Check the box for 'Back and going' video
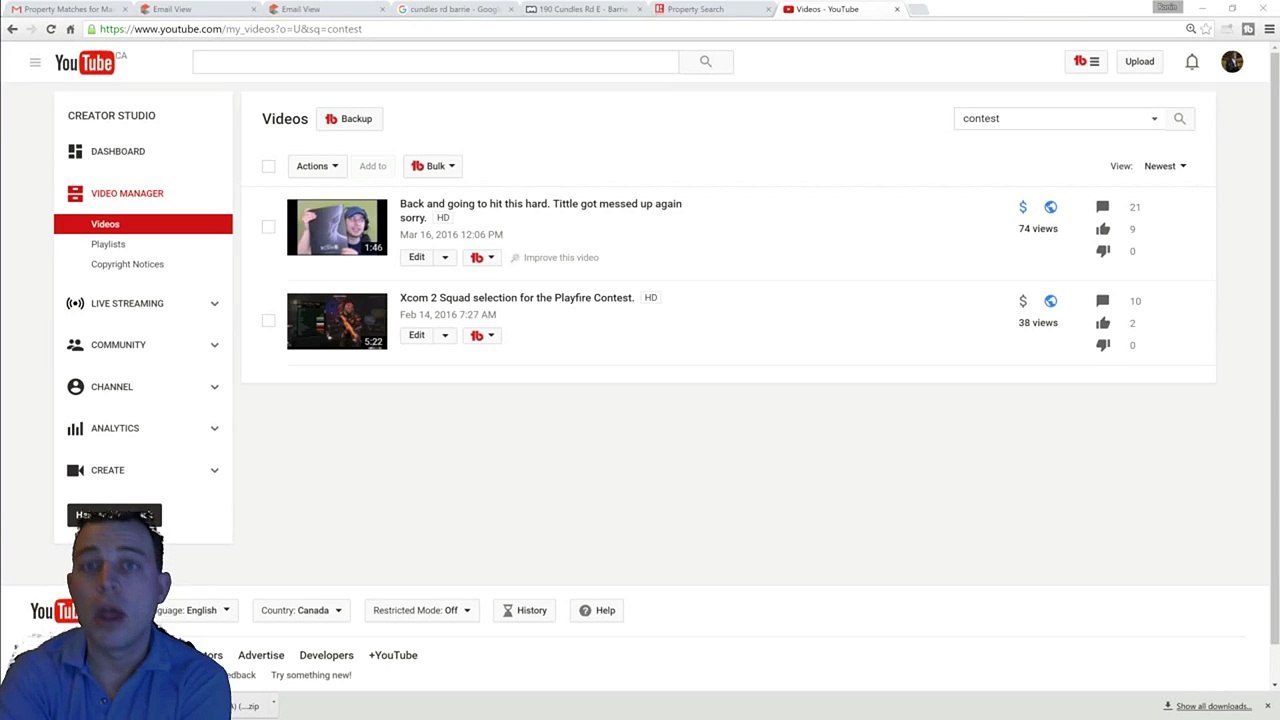Image resolution: width=1280 pixels, height=720 pixels. (268, 227)
